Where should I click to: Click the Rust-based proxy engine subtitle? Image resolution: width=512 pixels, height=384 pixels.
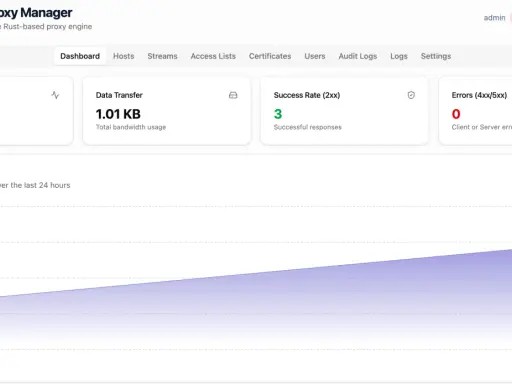point(46,26)
